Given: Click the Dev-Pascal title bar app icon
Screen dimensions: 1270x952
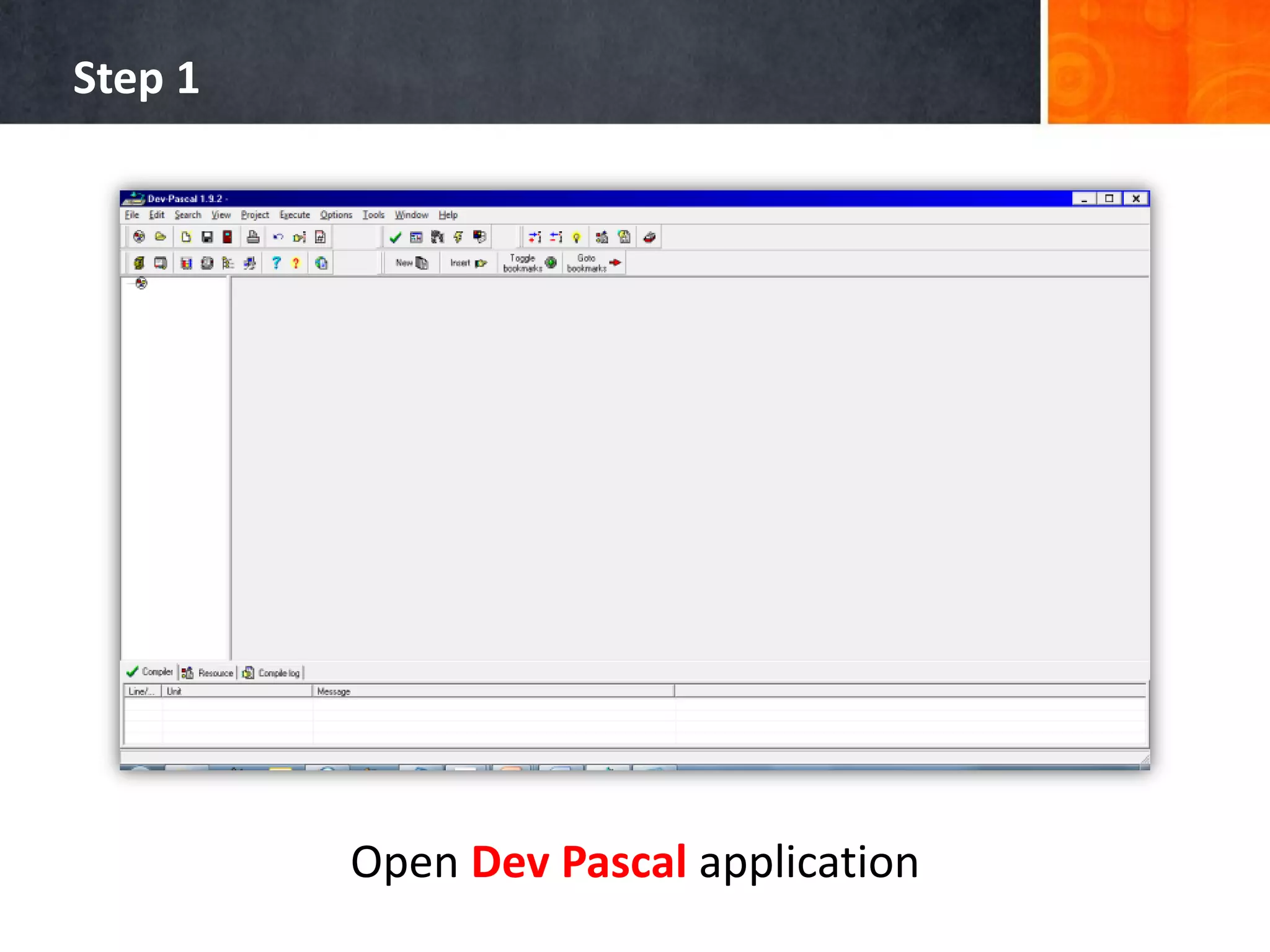Looking at the screenshot, I should coord(133,198).
